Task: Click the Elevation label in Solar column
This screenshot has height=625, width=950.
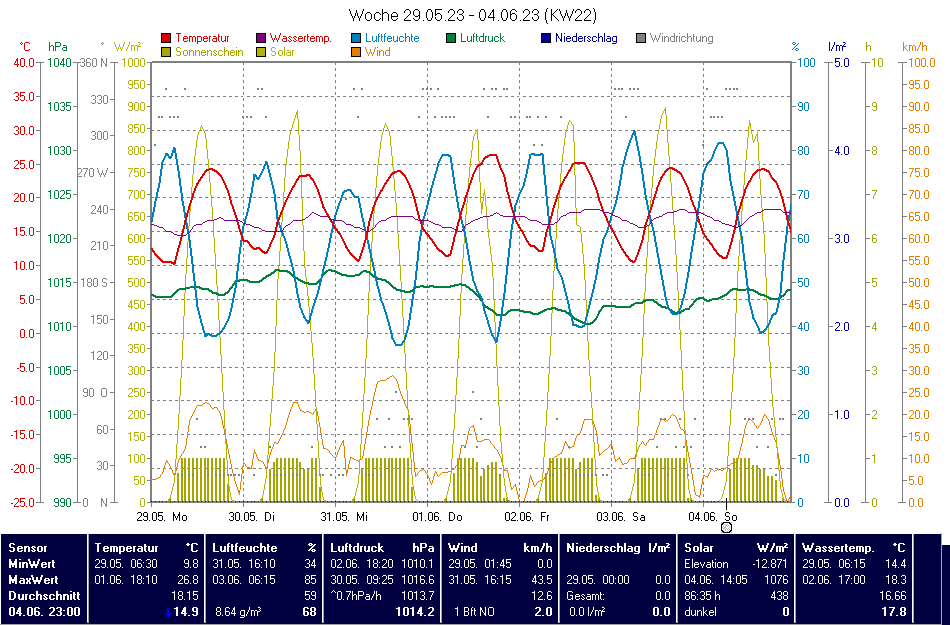Action: coord(706,564)
